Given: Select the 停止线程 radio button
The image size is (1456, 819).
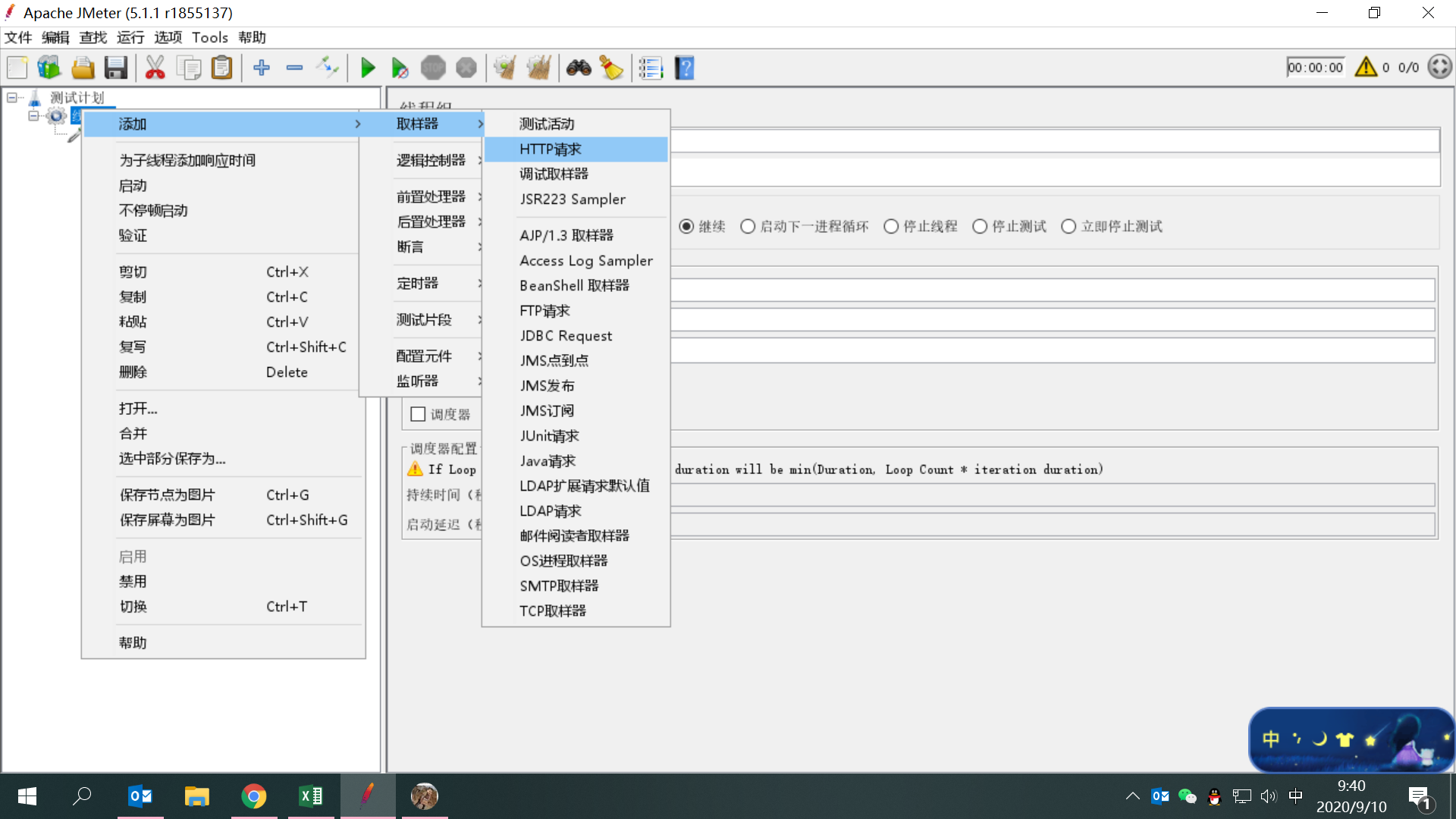Looking at the screenshot, I should coord(891,227).
